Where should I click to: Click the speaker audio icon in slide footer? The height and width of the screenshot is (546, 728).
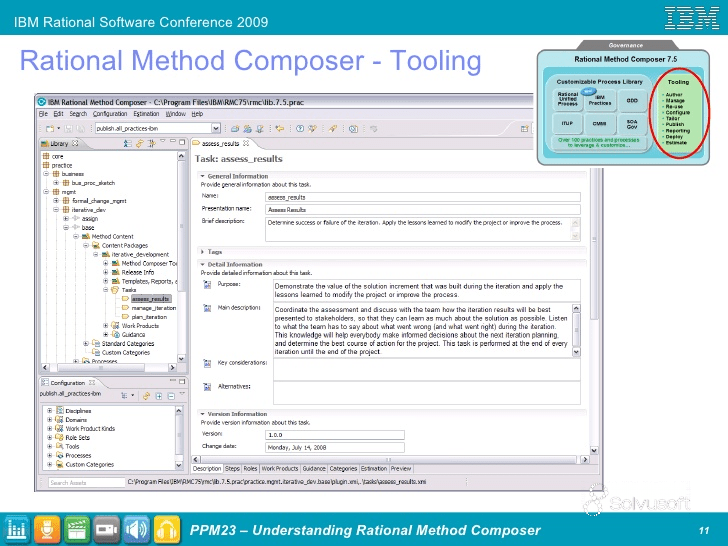pos(137,530)
